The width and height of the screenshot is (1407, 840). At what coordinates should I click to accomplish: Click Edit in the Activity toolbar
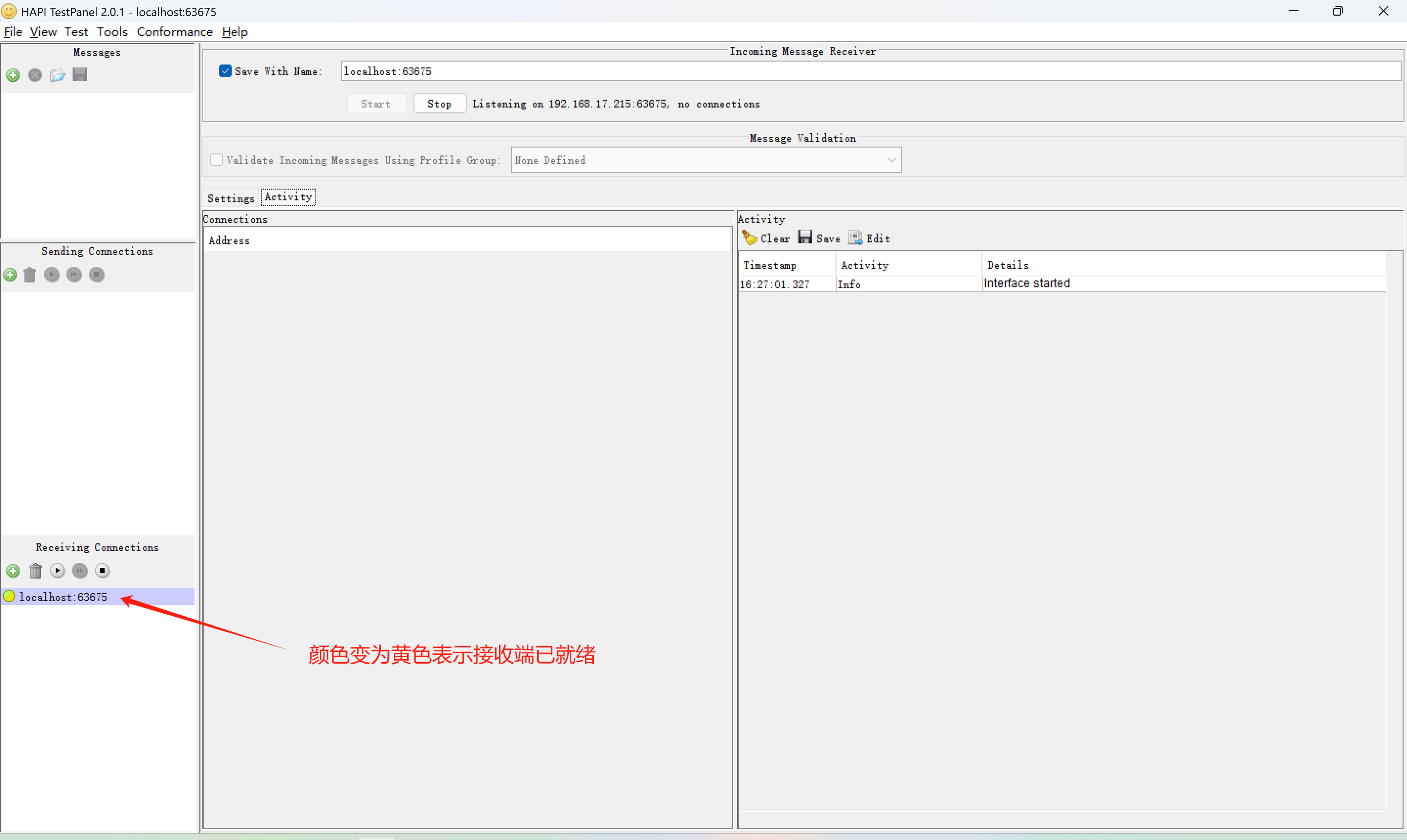869,238
